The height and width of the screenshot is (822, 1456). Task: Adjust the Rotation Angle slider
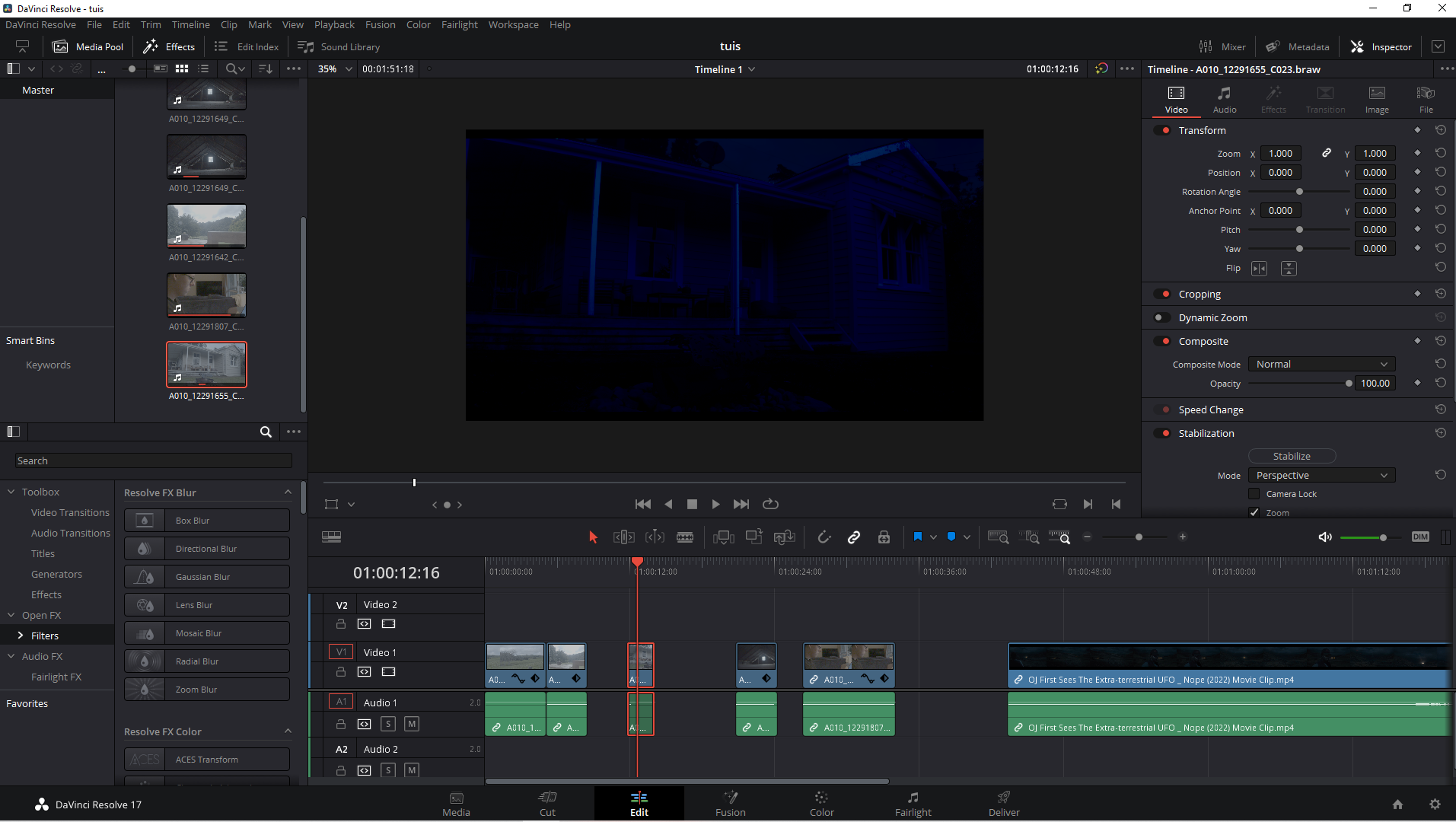point(1299,192)
